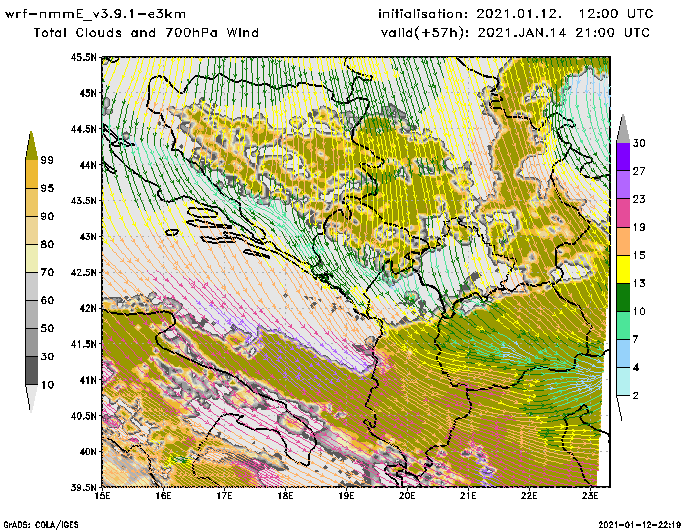Viewport: 700px width, 530px height.
Task: Click the valid(+57h) time text
Action: coord(515,33)
